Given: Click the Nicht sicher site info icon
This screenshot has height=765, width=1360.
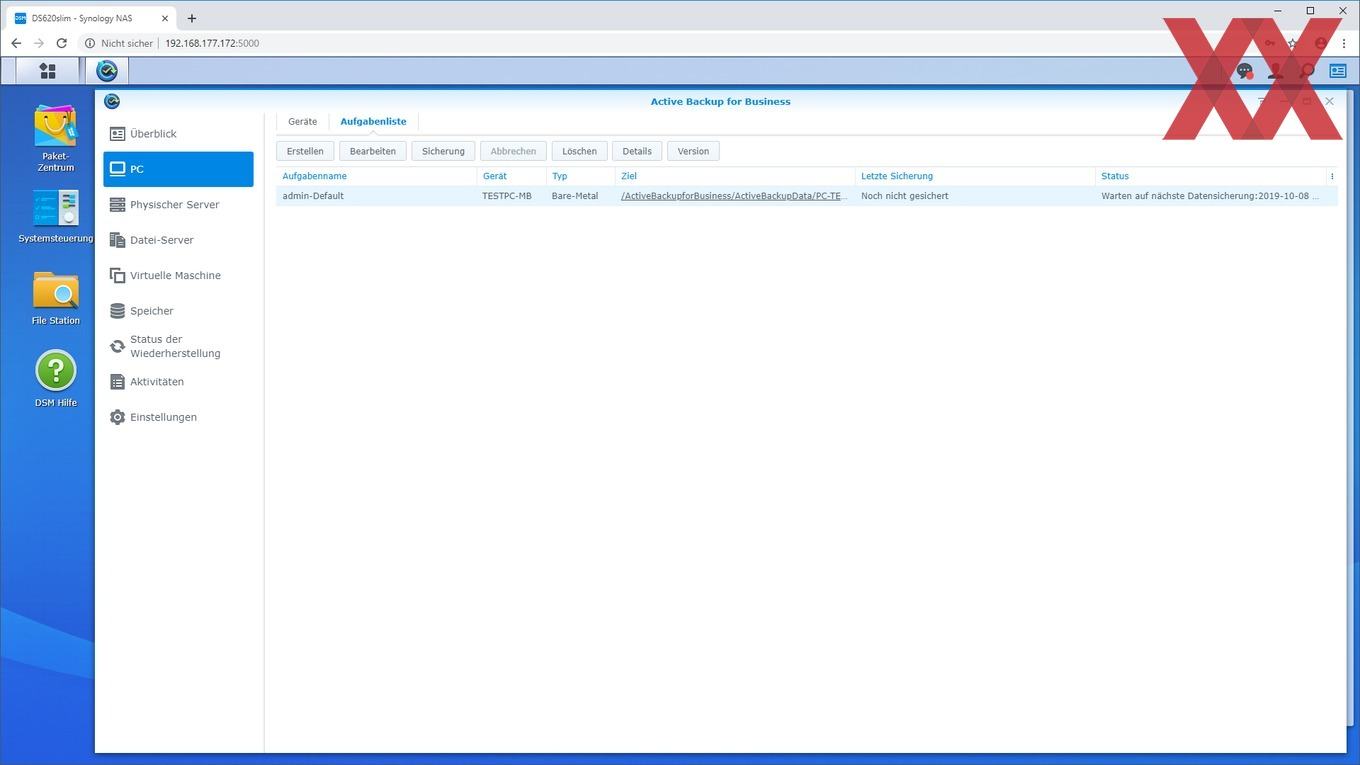Looking at the screenshot, I should 89,43.
